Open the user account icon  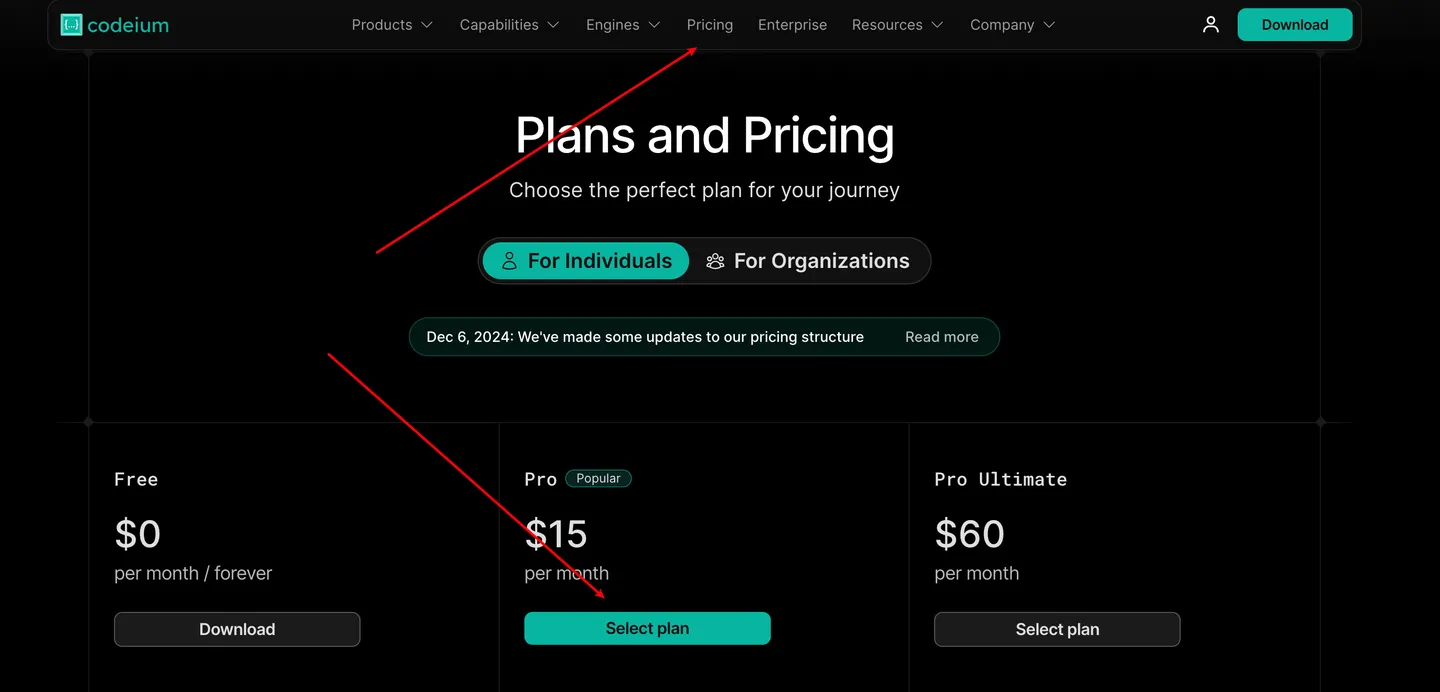point(1211,25)
